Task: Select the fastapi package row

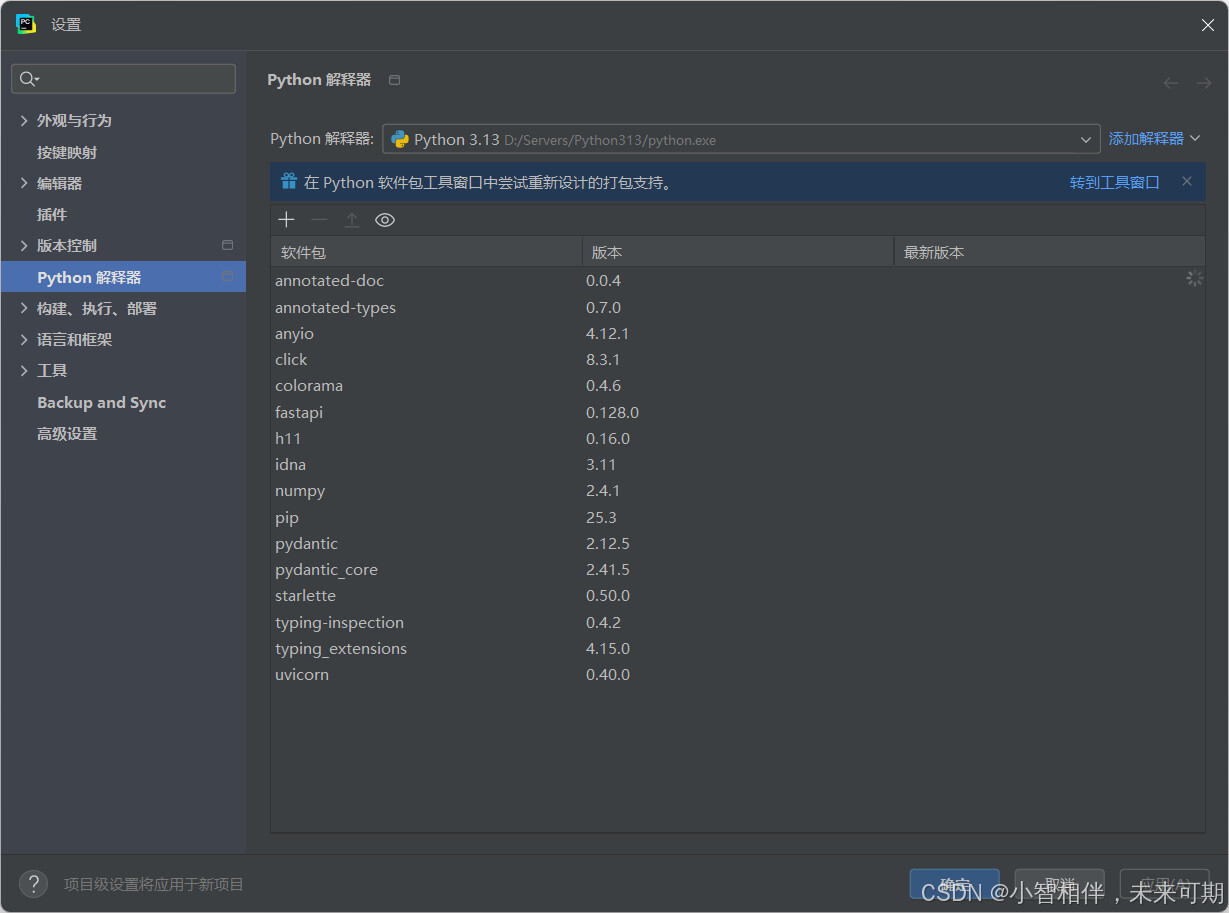Action: point(737,412)
